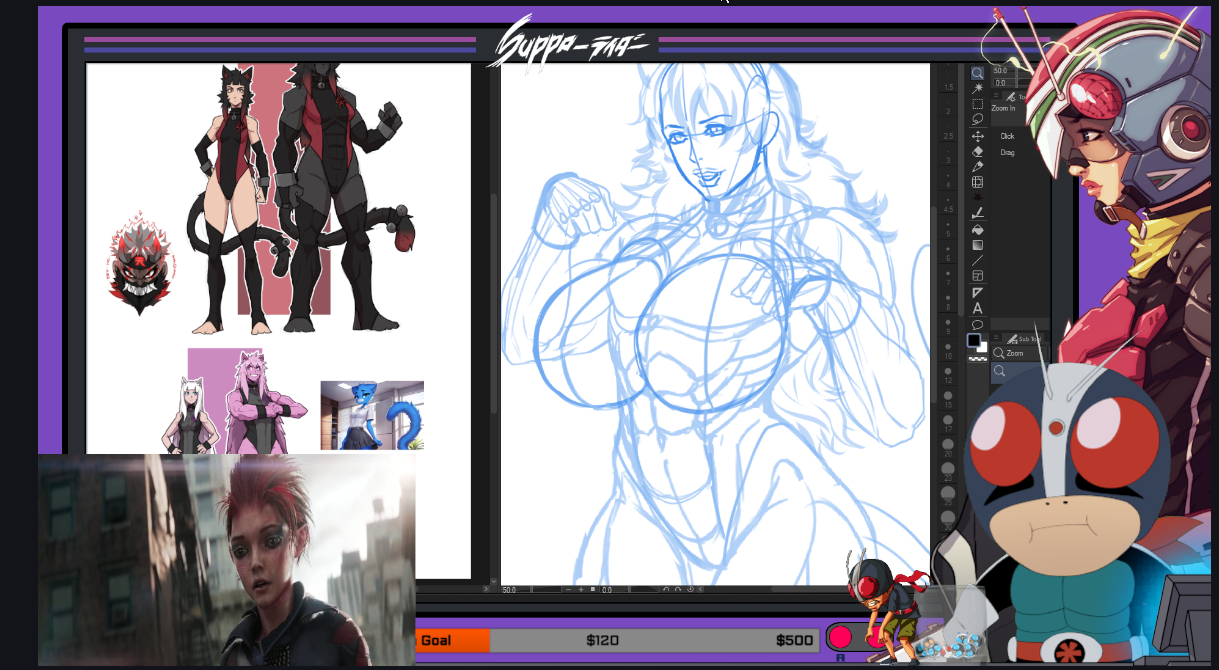Select the Frame Border panel tool

[x=977, y=276]
